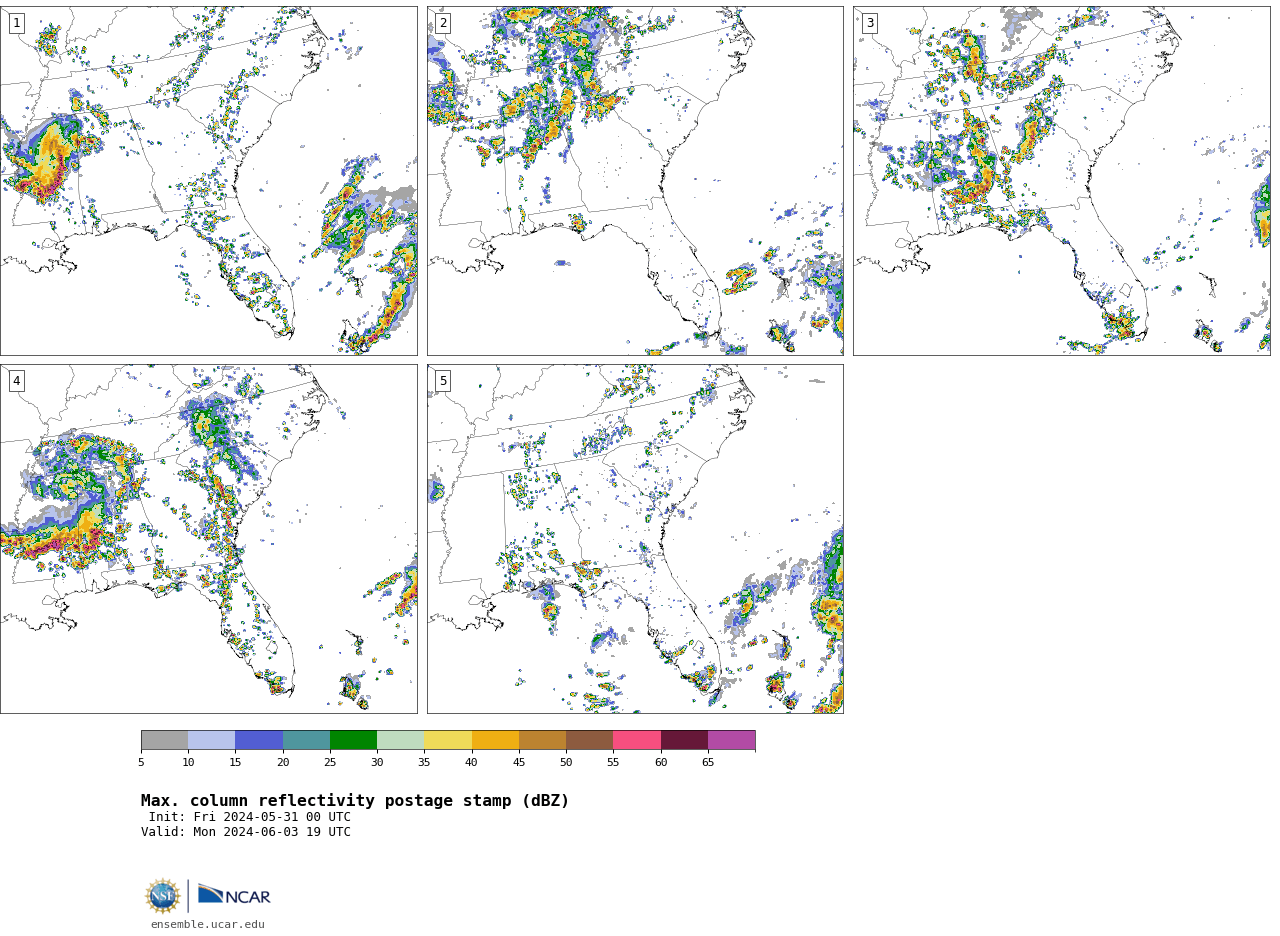Click the NSF logo icon
Screen dimensions: 1280x936
pos(163,896)
